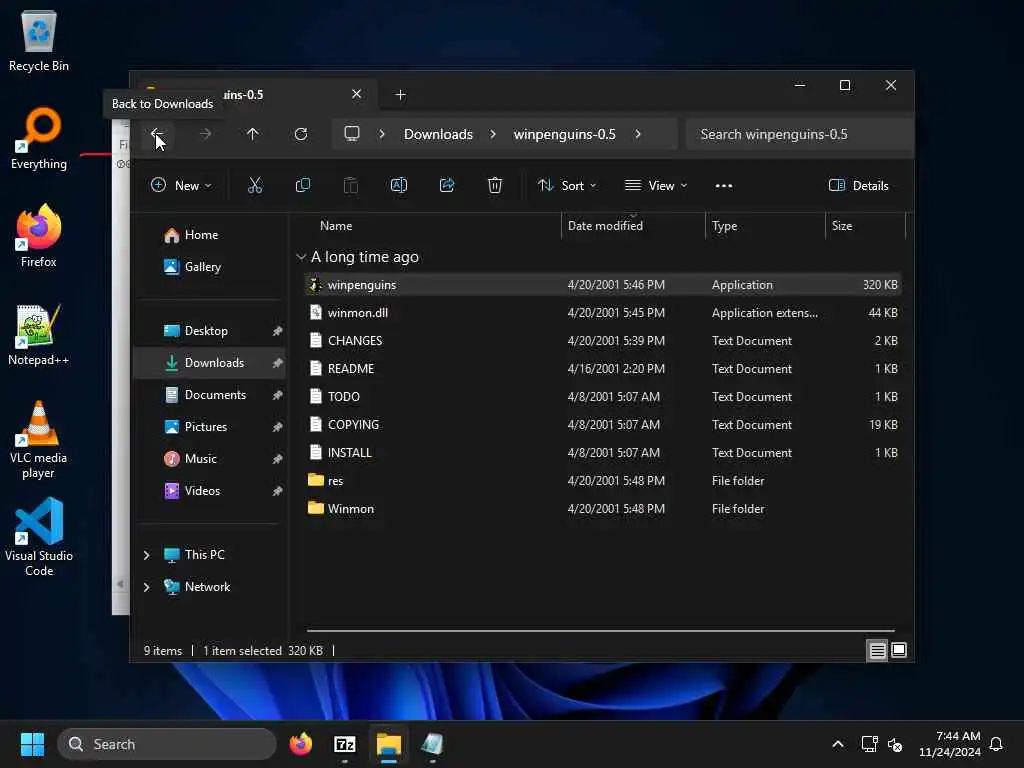Show hidden system tray icons

click(838, 744)
